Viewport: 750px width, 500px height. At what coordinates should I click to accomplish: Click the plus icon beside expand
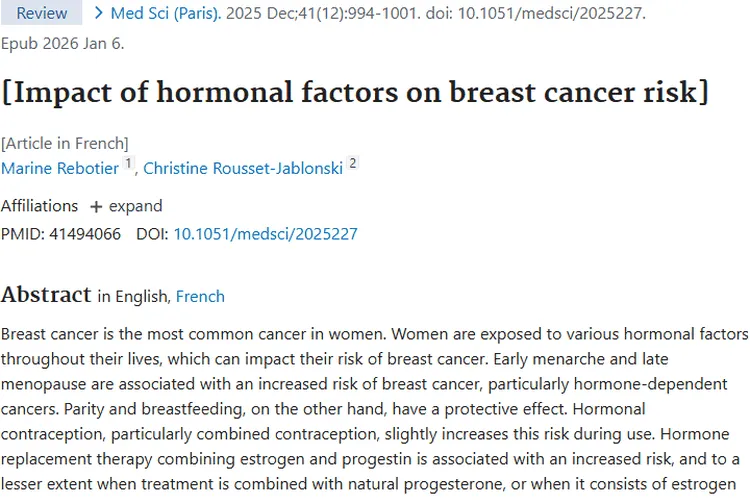(x=96, y=206)
